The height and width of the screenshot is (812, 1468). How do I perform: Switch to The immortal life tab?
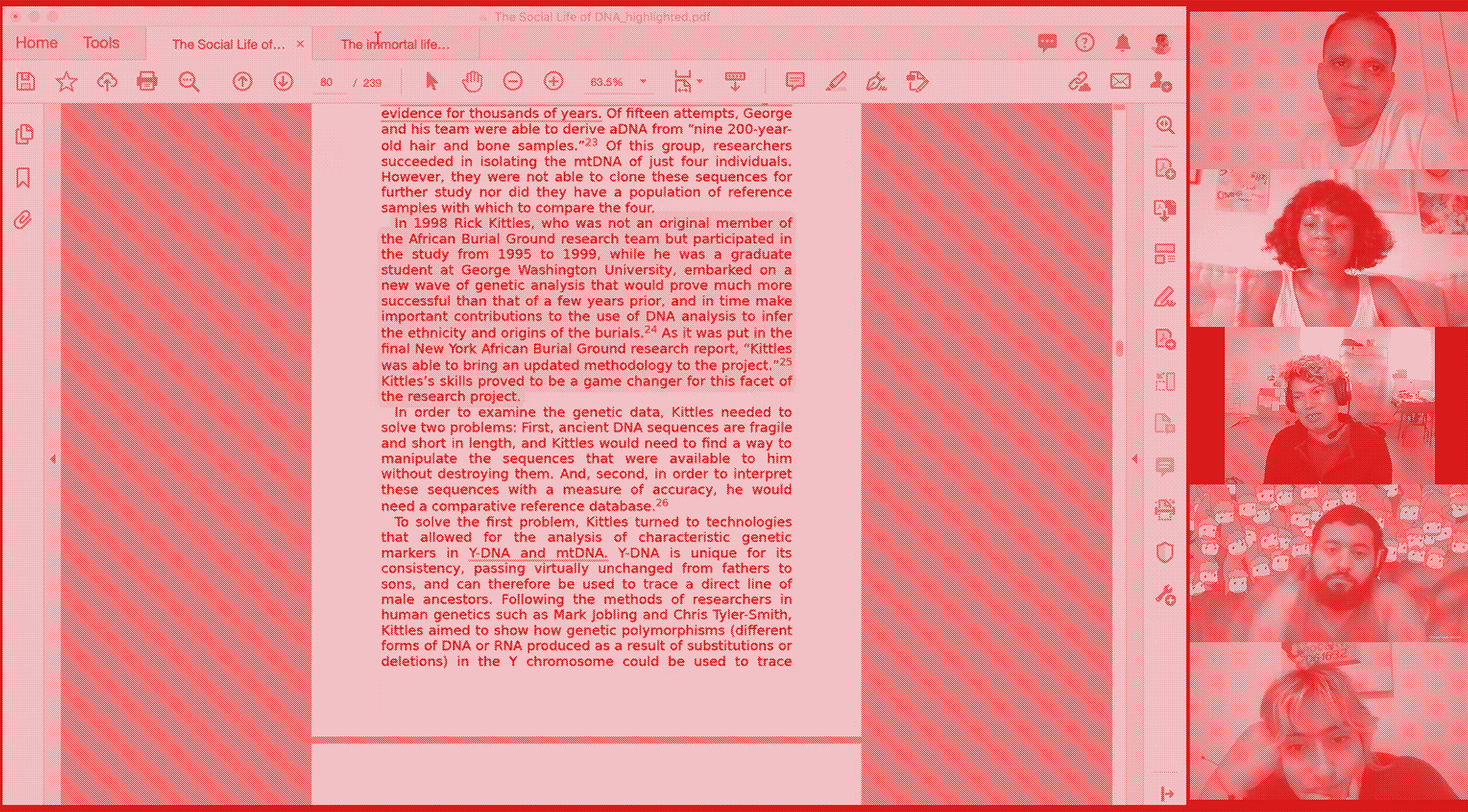pos(395,45)
